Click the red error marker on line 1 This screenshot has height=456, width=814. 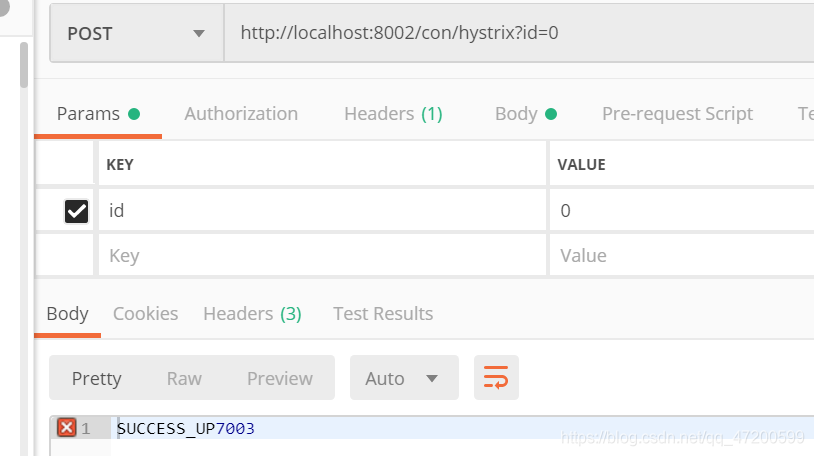pyautogui.click(x=66, y=428)
